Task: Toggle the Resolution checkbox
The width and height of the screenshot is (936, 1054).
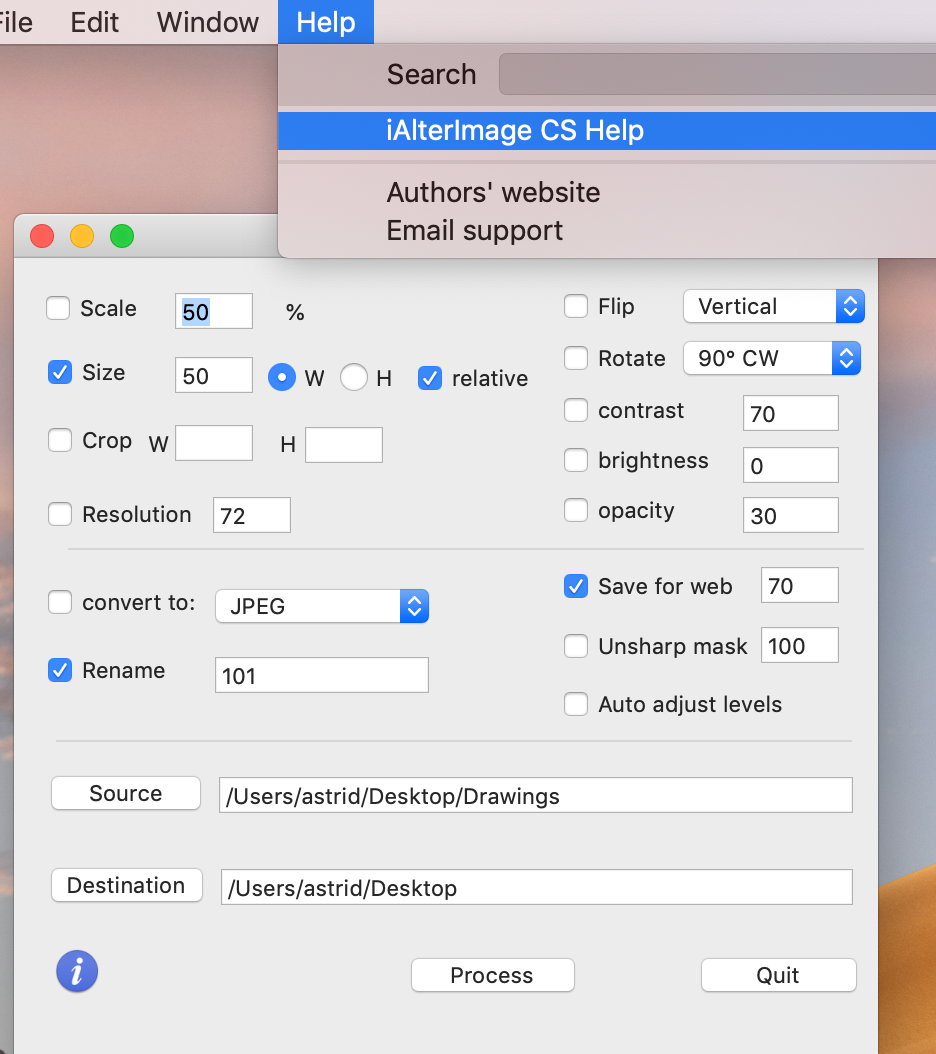Action: [60, 515]
